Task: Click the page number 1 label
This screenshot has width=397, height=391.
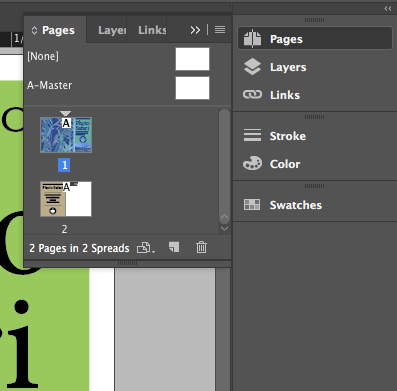Action: (x=64, y=165)
